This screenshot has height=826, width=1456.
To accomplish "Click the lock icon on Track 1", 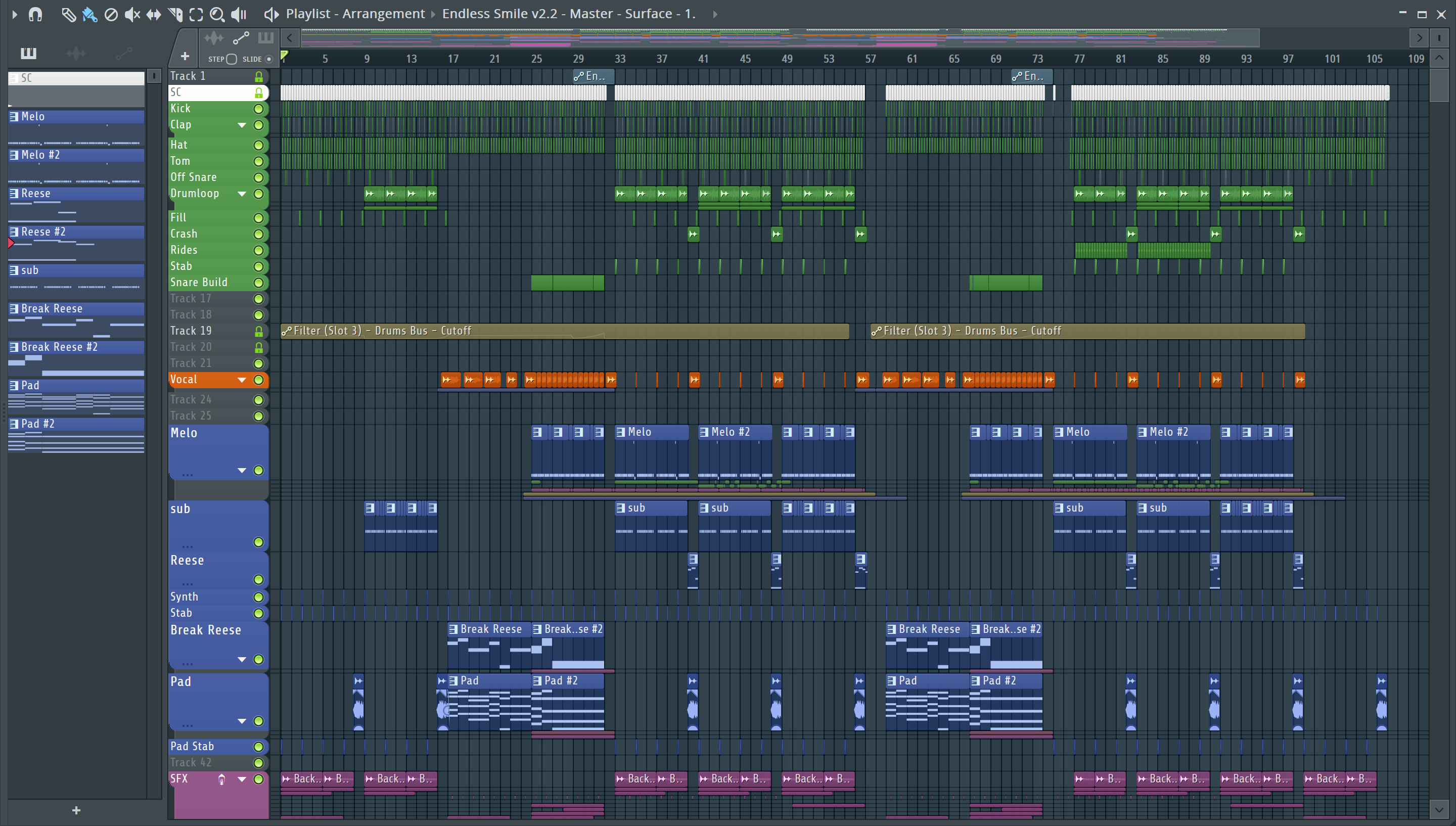I will click(x=259, y=77).
